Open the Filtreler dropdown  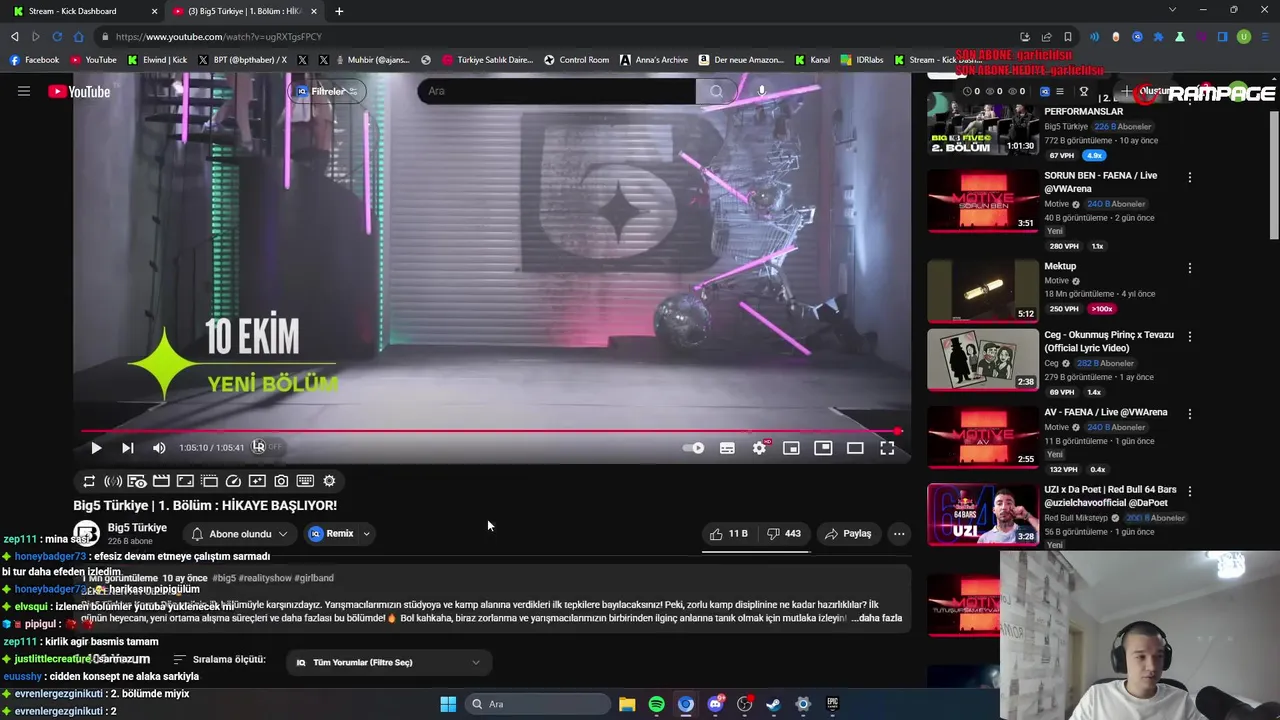pos(326,91)
